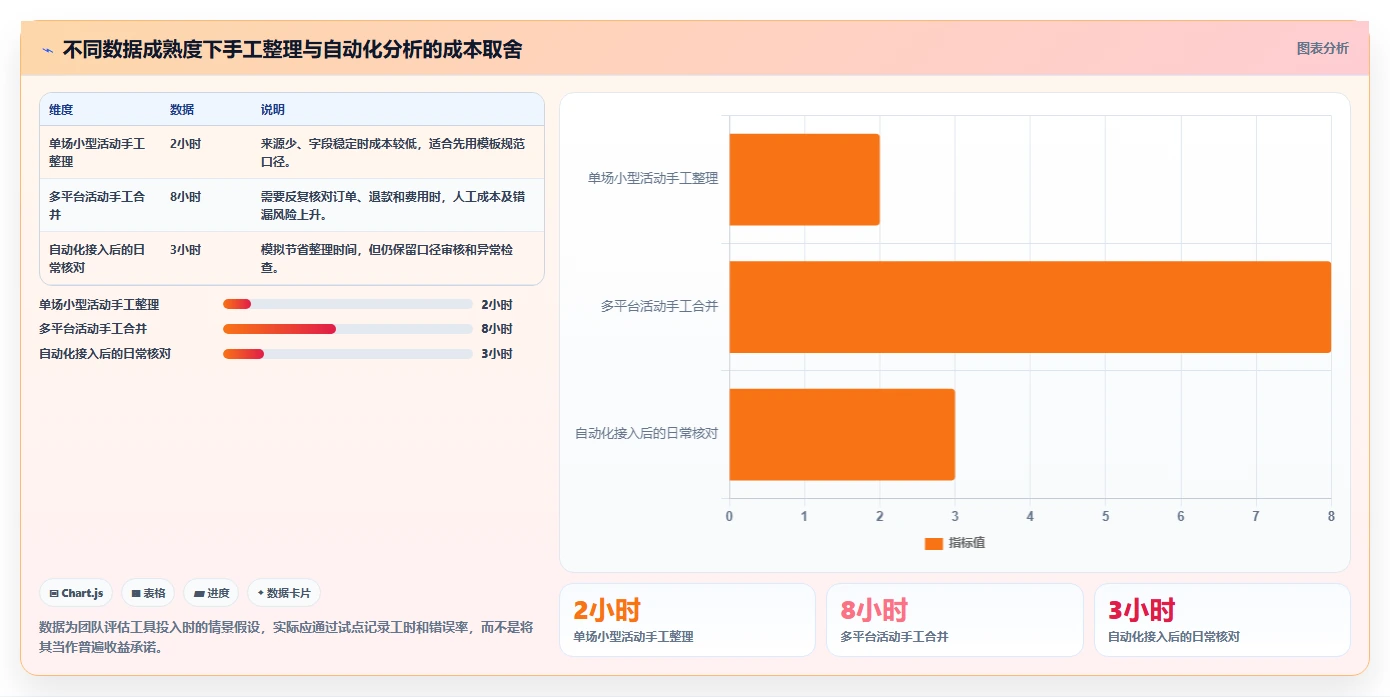Click the longest chart bar, 多平台活动手工合并

click(x=1030, y=307)
